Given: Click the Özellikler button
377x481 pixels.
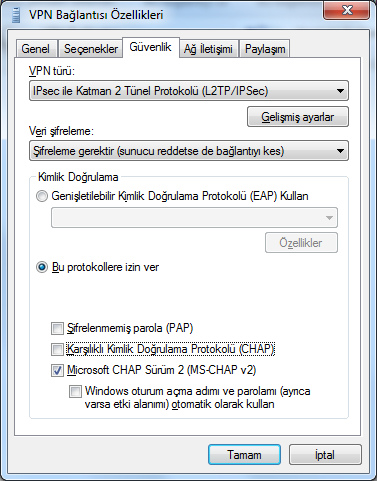Looking at the screenshot, I should pyautogui.click(x=301, y=243).
